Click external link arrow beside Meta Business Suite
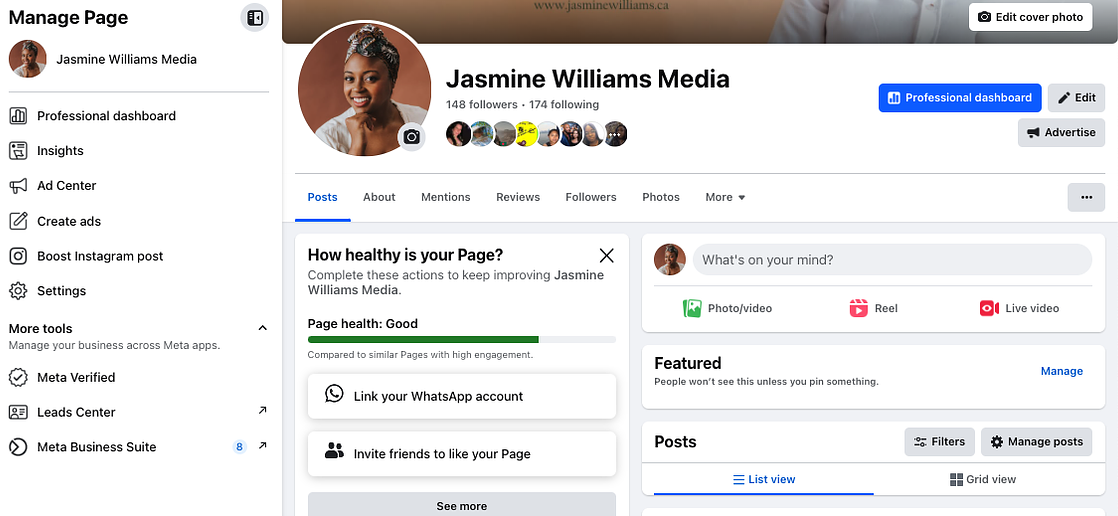The image size is (1118, 516). click(x=262, y=445)
